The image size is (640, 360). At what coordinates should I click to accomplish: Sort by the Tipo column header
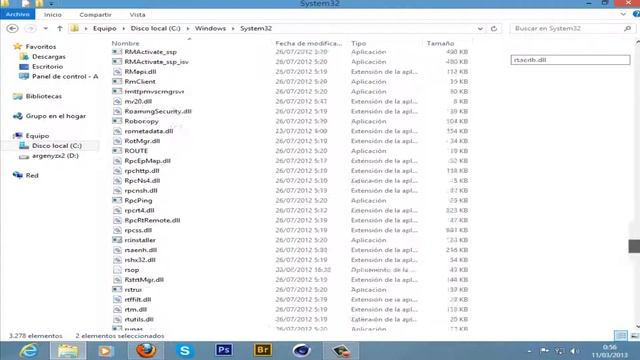(358, 43)
